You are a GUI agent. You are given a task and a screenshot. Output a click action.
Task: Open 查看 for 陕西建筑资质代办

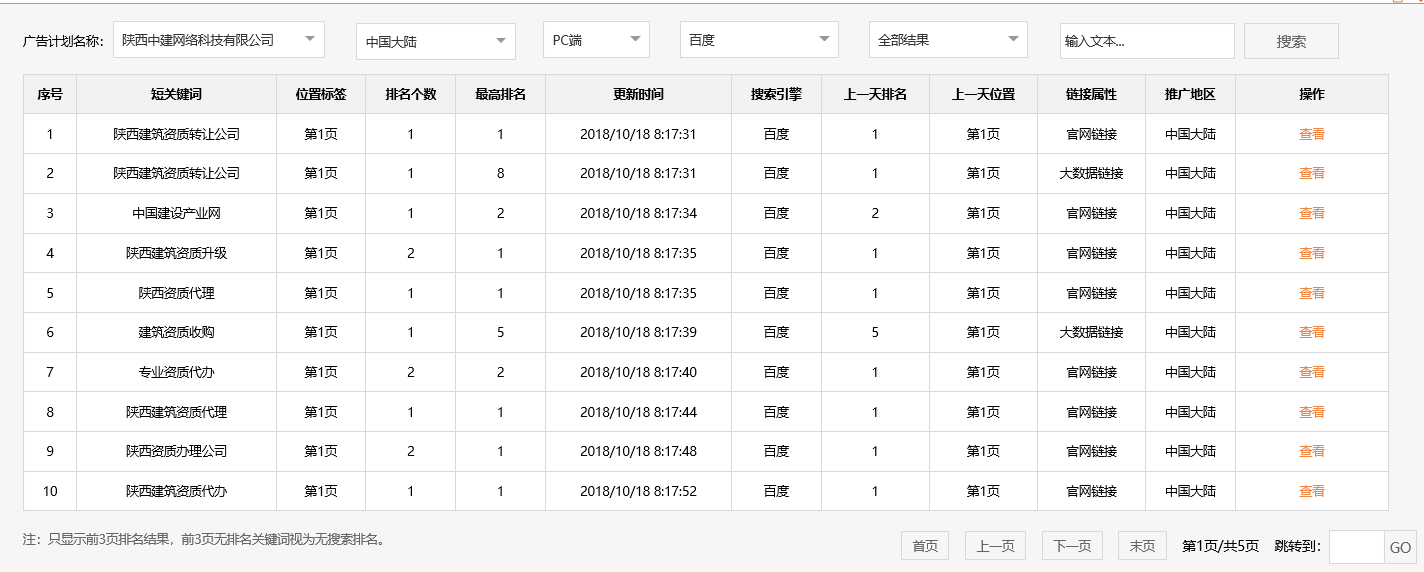1311,491
